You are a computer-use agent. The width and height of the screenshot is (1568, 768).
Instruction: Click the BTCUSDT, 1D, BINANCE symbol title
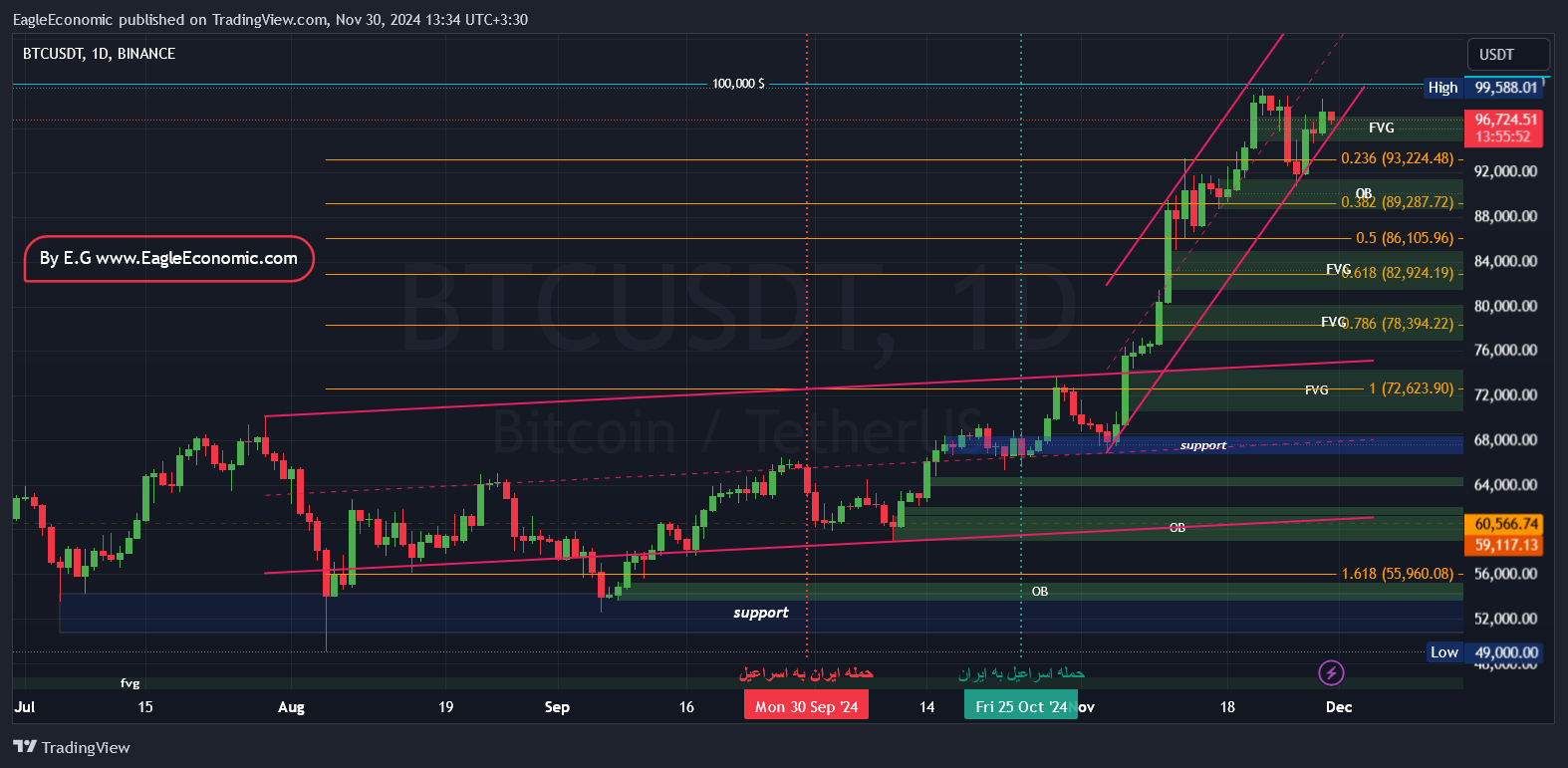coord(99,54)
